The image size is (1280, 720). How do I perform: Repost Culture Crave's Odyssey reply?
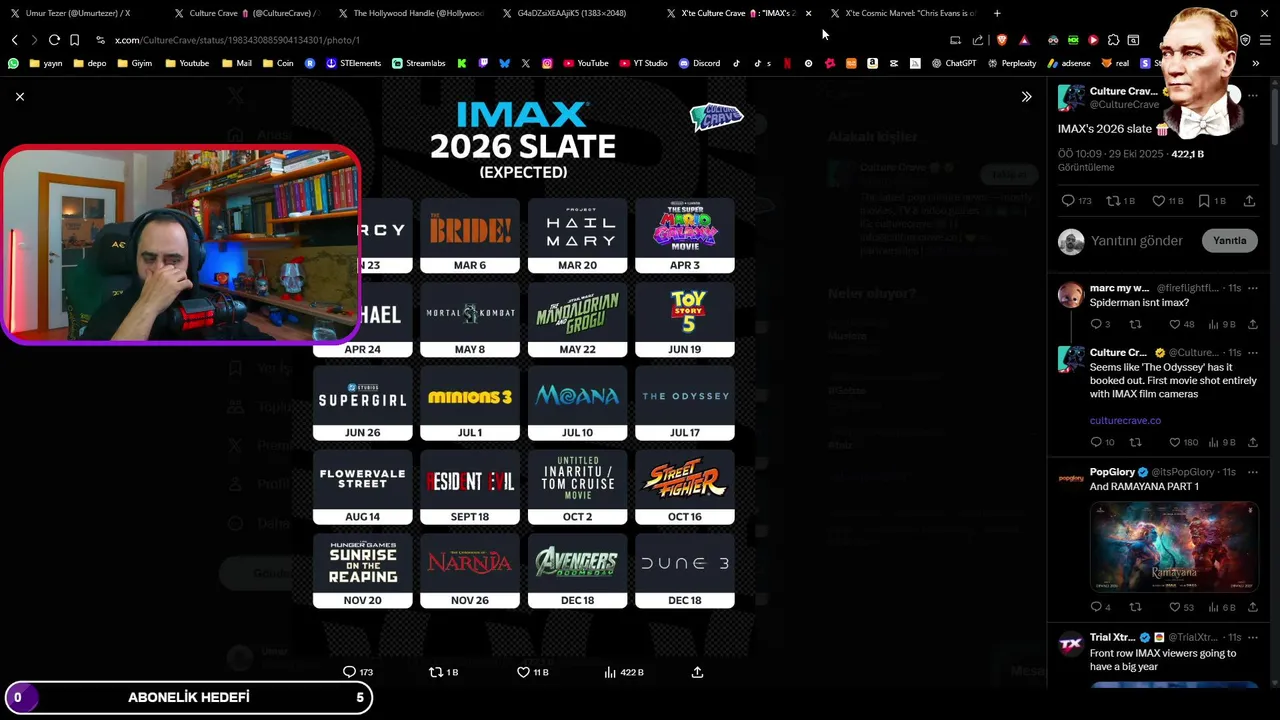click(1135, 442)
